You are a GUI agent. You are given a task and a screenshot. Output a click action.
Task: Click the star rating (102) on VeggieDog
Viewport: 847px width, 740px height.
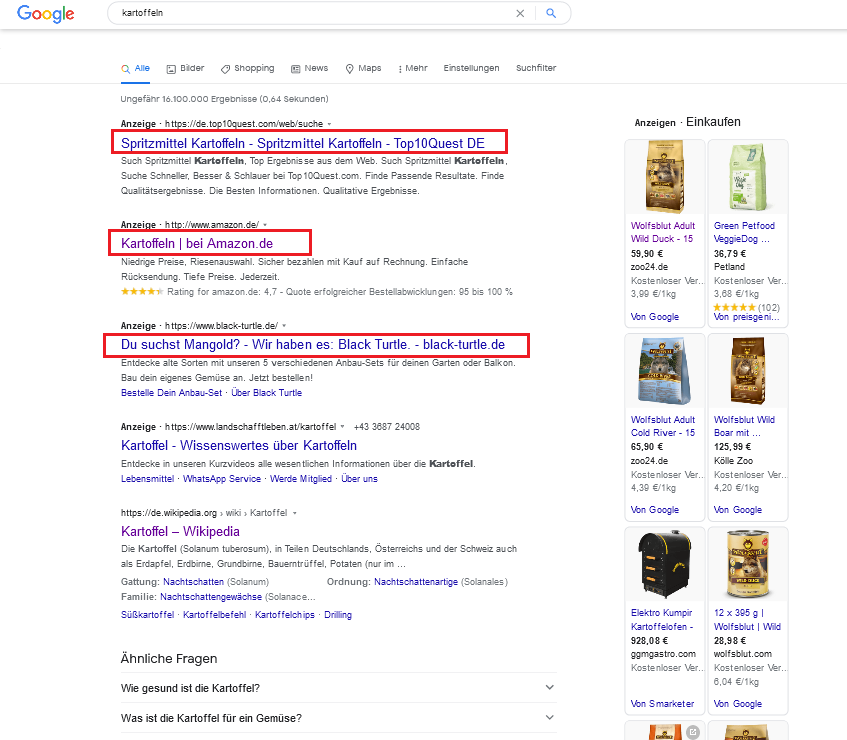coord(747,307)
